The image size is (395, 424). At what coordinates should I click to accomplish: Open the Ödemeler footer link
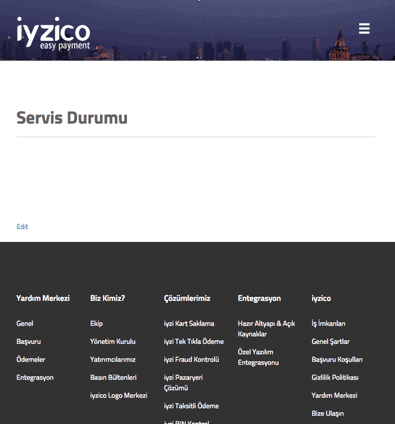pos(31,359)
